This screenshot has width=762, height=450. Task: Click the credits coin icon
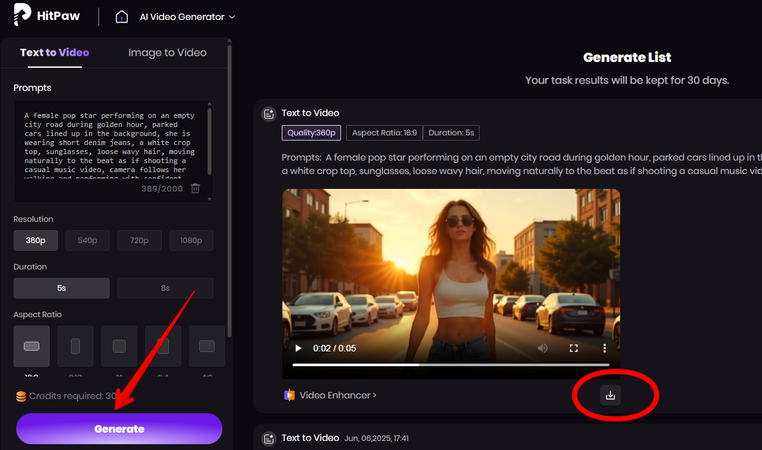click(x=21, y=396)
